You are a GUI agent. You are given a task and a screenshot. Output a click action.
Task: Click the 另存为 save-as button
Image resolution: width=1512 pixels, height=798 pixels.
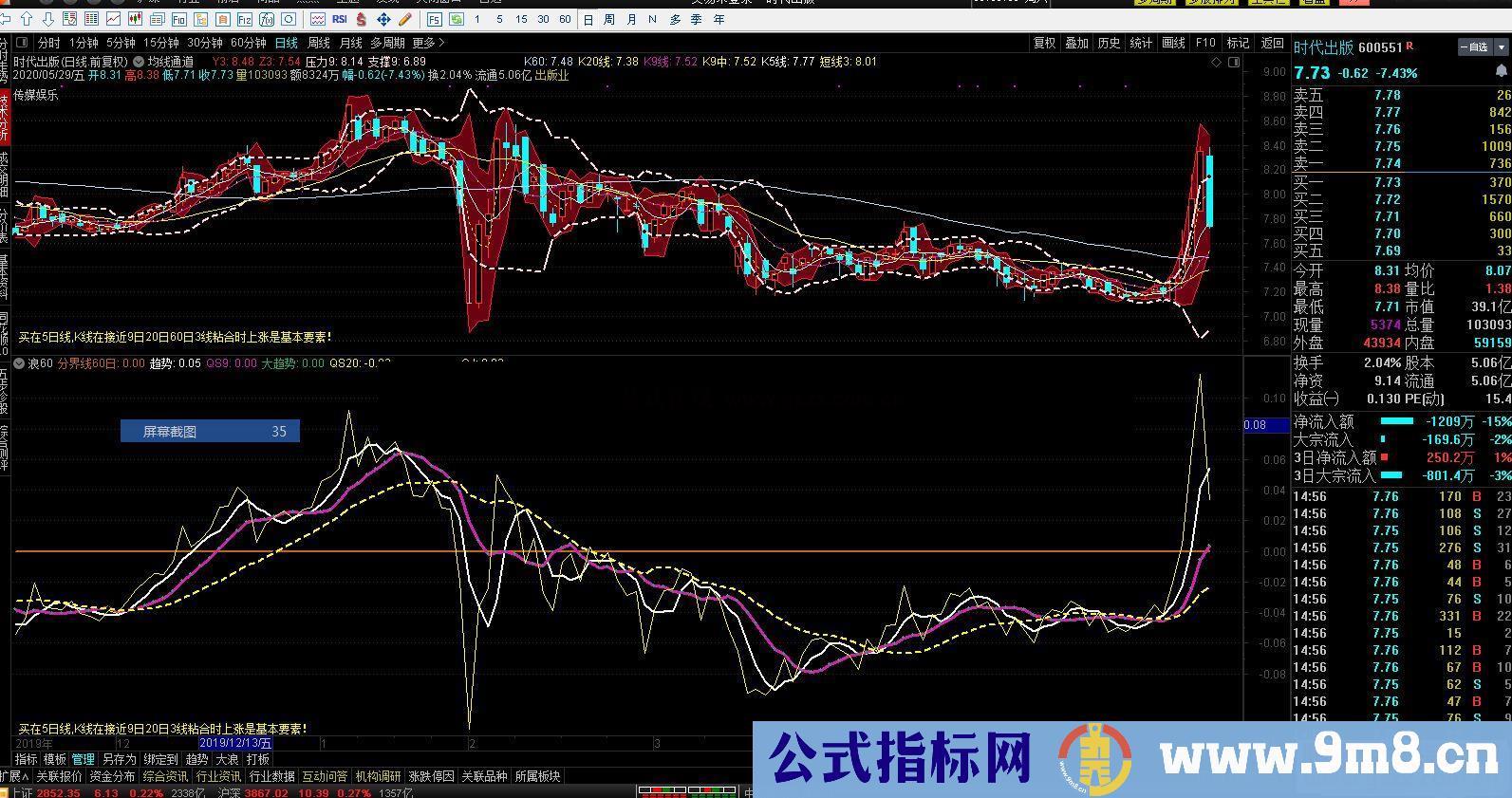coord(119,759)
